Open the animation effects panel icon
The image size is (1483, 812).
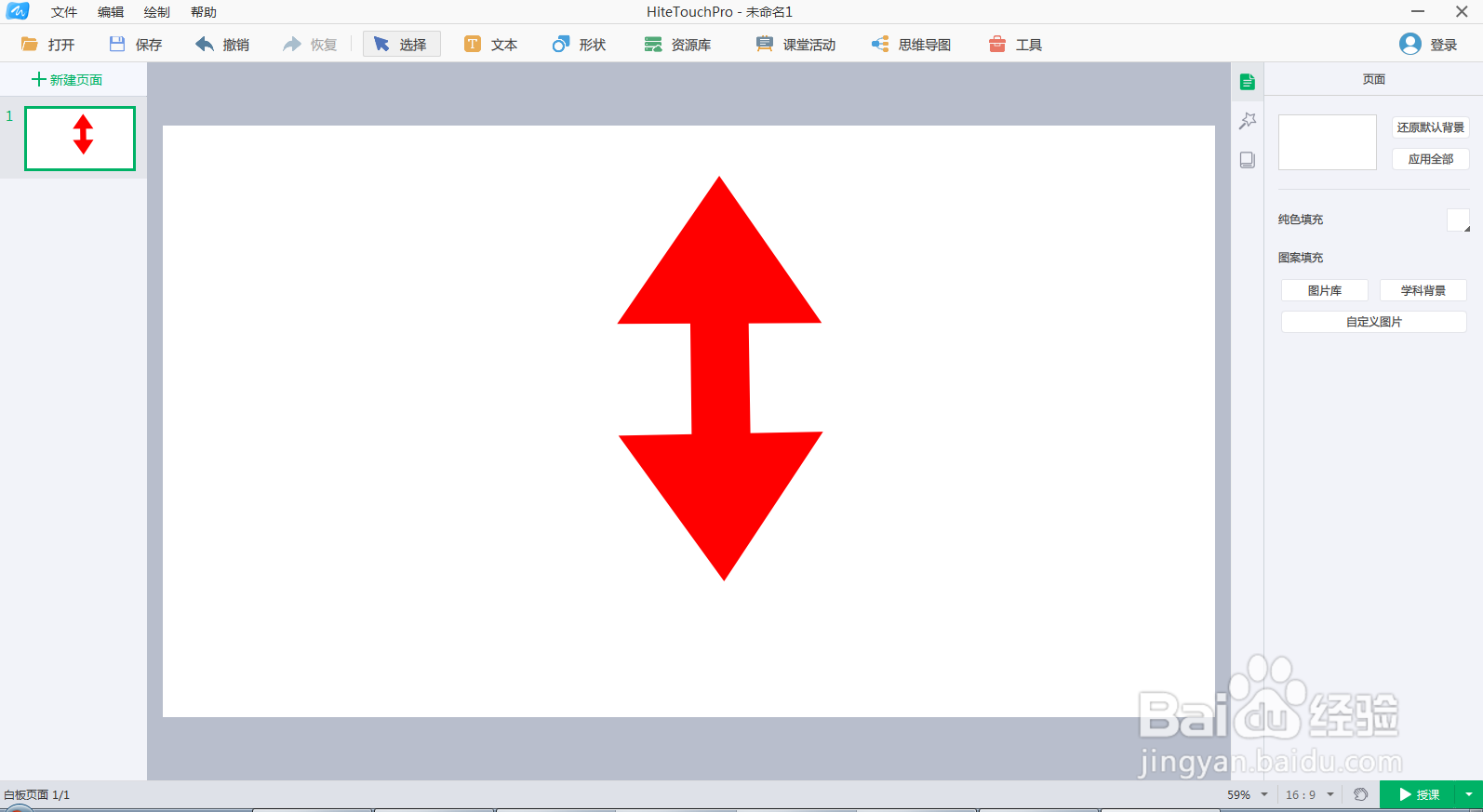(1248, 121)
